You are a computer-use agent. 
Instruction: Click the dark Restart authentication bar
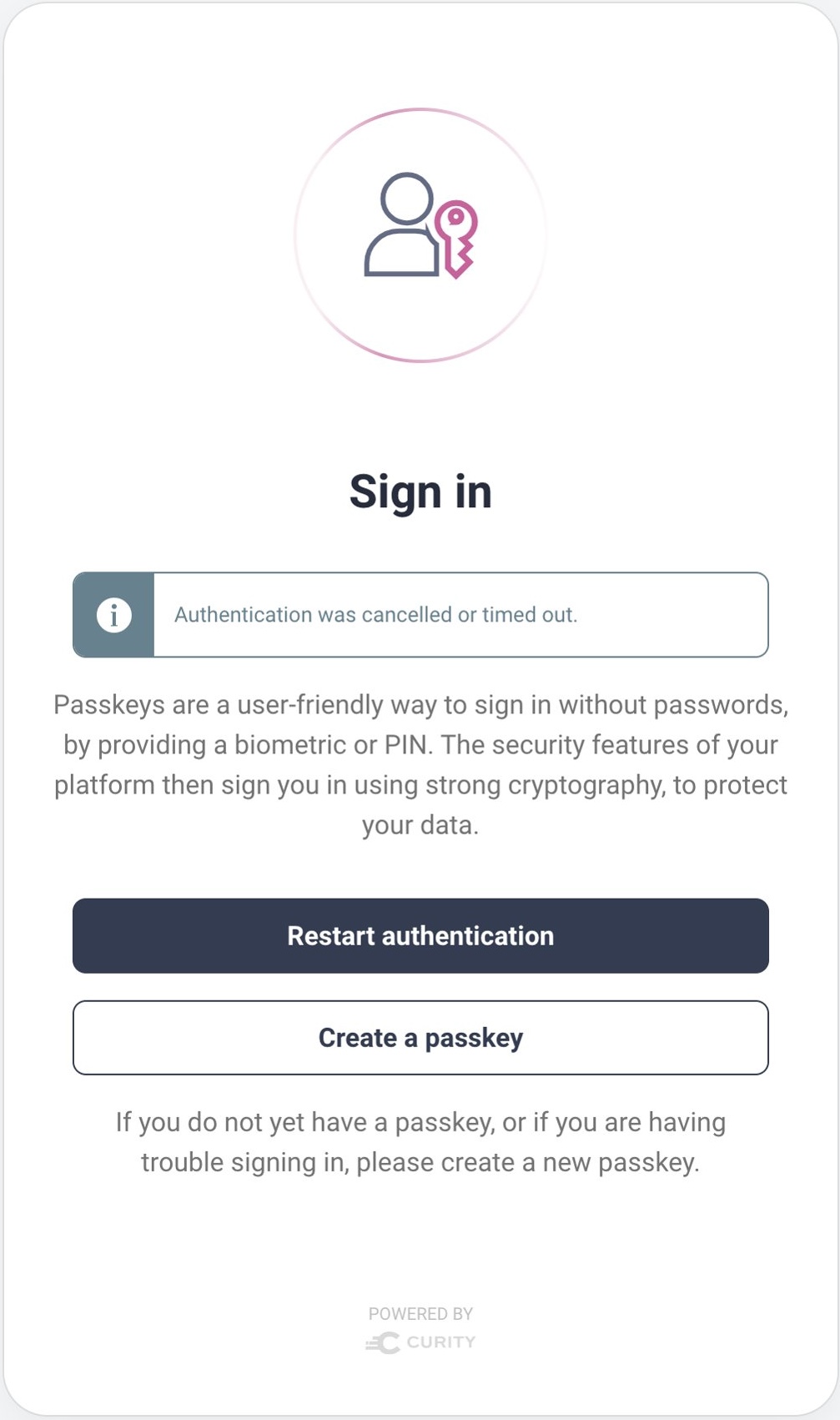point(420,936)
